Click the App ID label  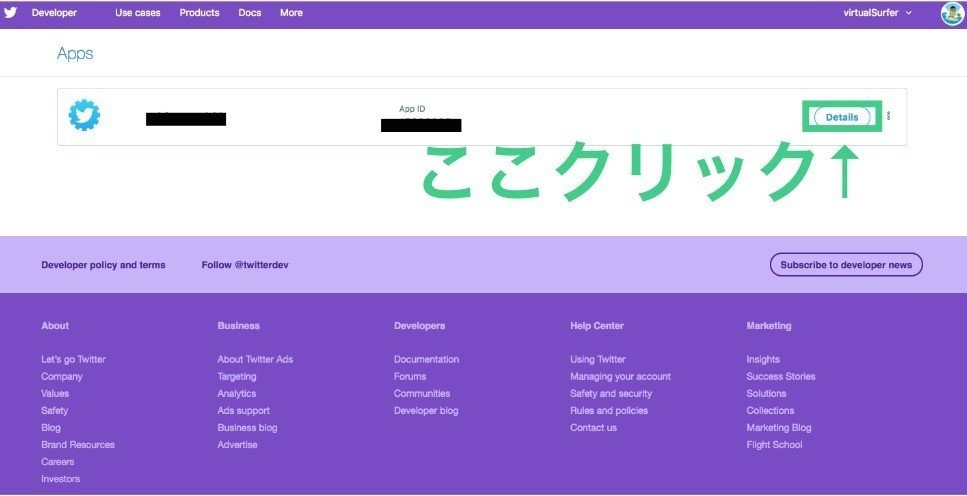412,109
